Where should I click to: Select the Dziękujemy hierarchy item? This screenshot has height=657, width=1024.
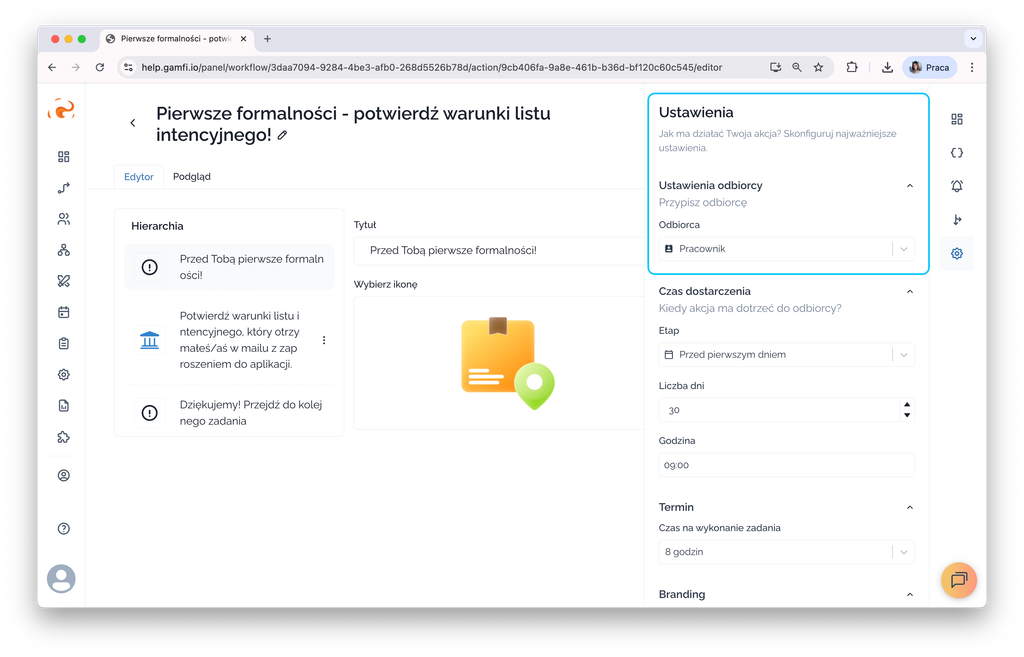(x=230, y=413)
